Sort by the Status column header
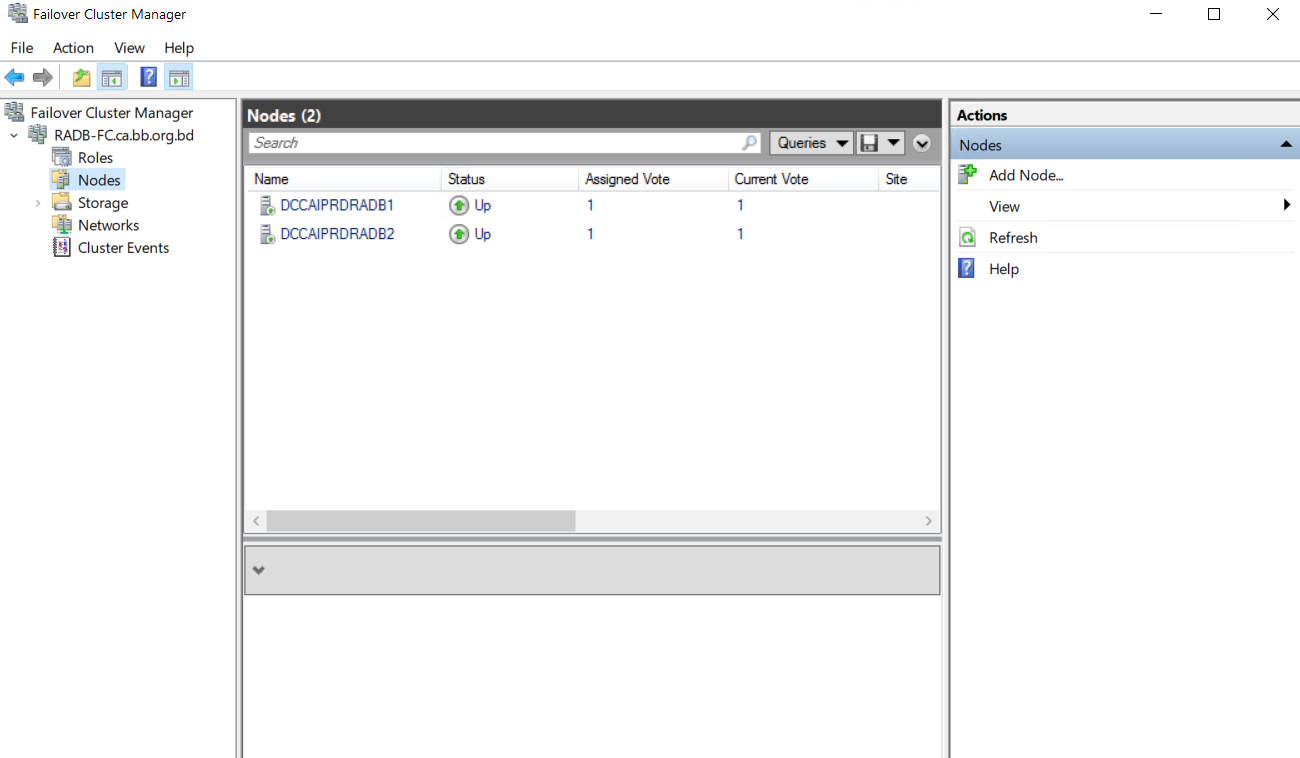Screen dimensions: 1300x758 pos(510,179)
